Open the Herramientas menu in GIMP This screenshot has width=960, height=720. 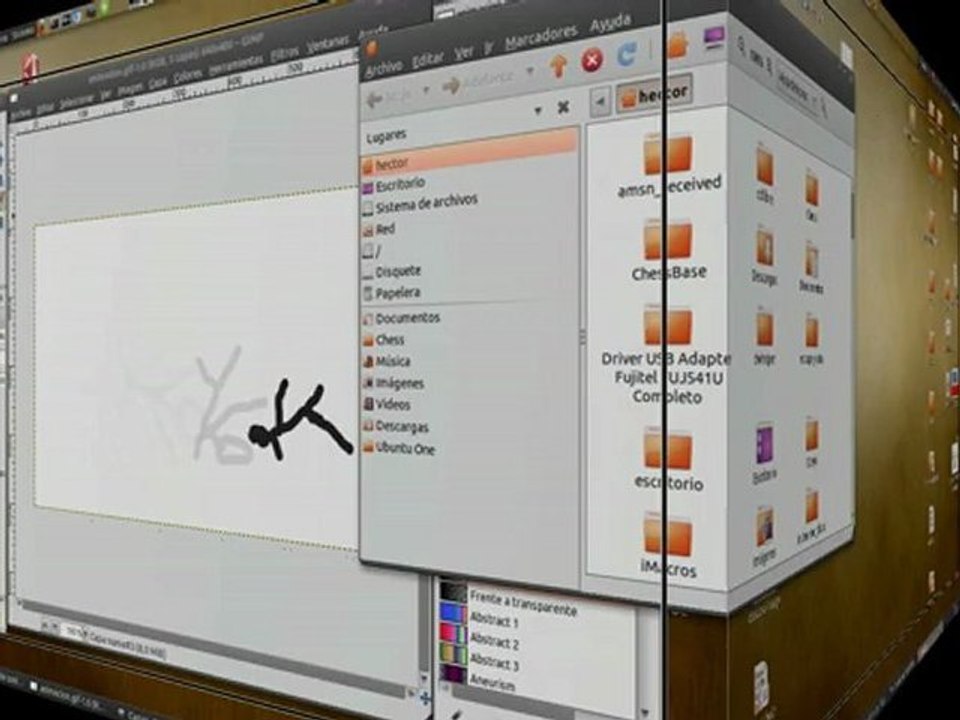click(x=235, y=64)
